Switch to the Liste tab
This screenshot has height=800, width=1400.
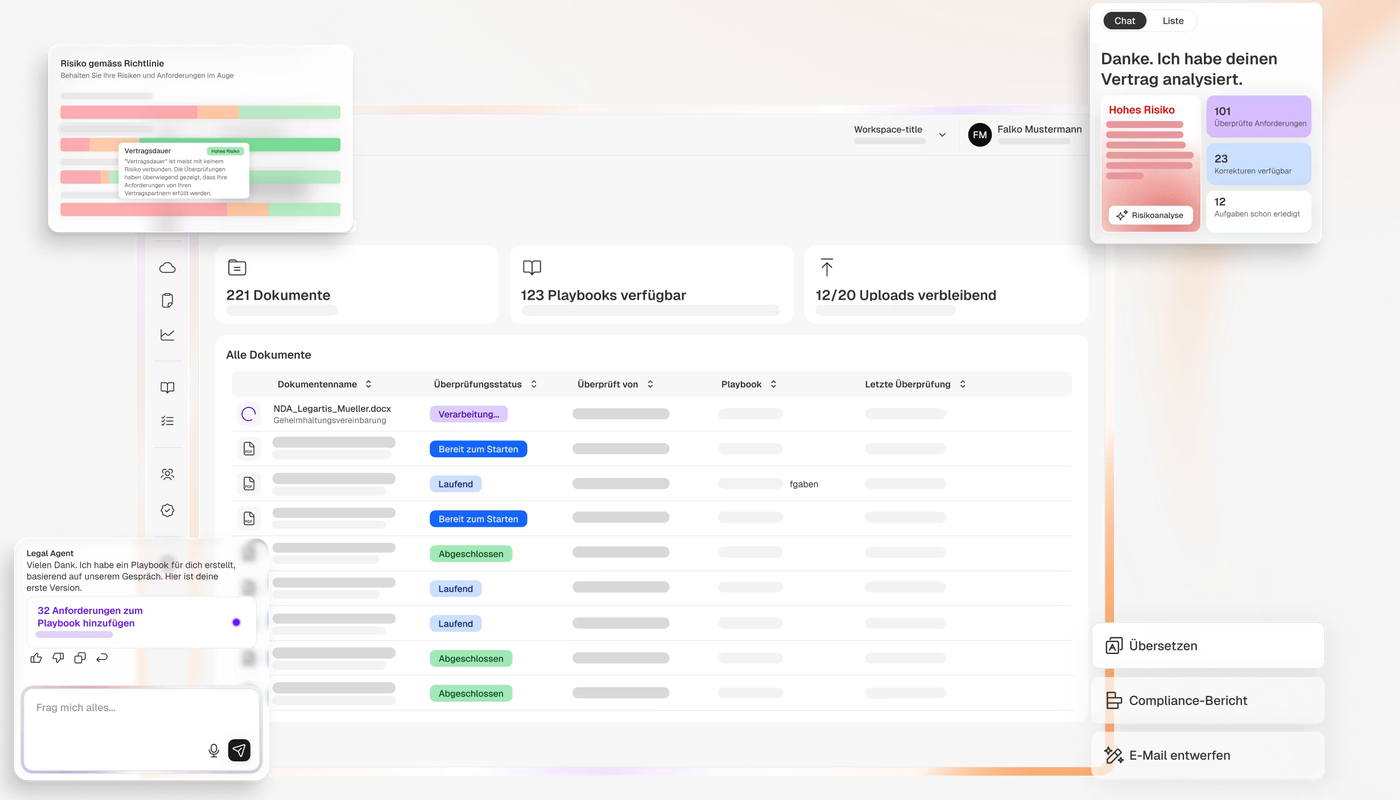pyautogui.click(x=1173, y=21)
